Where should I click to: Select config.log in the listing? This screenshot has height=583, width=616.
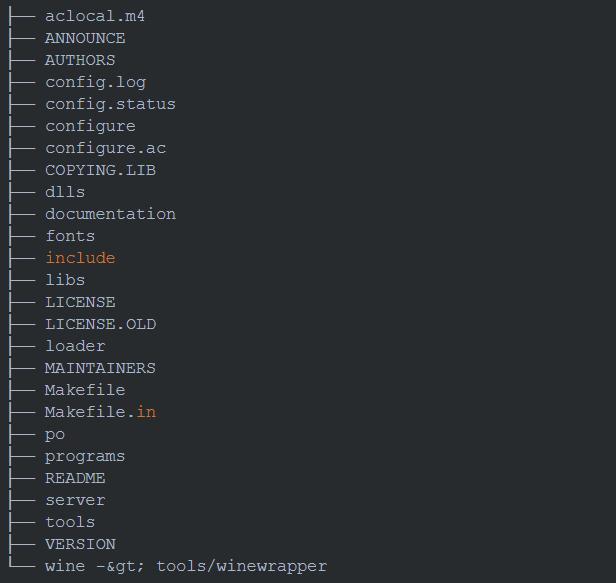95,82
